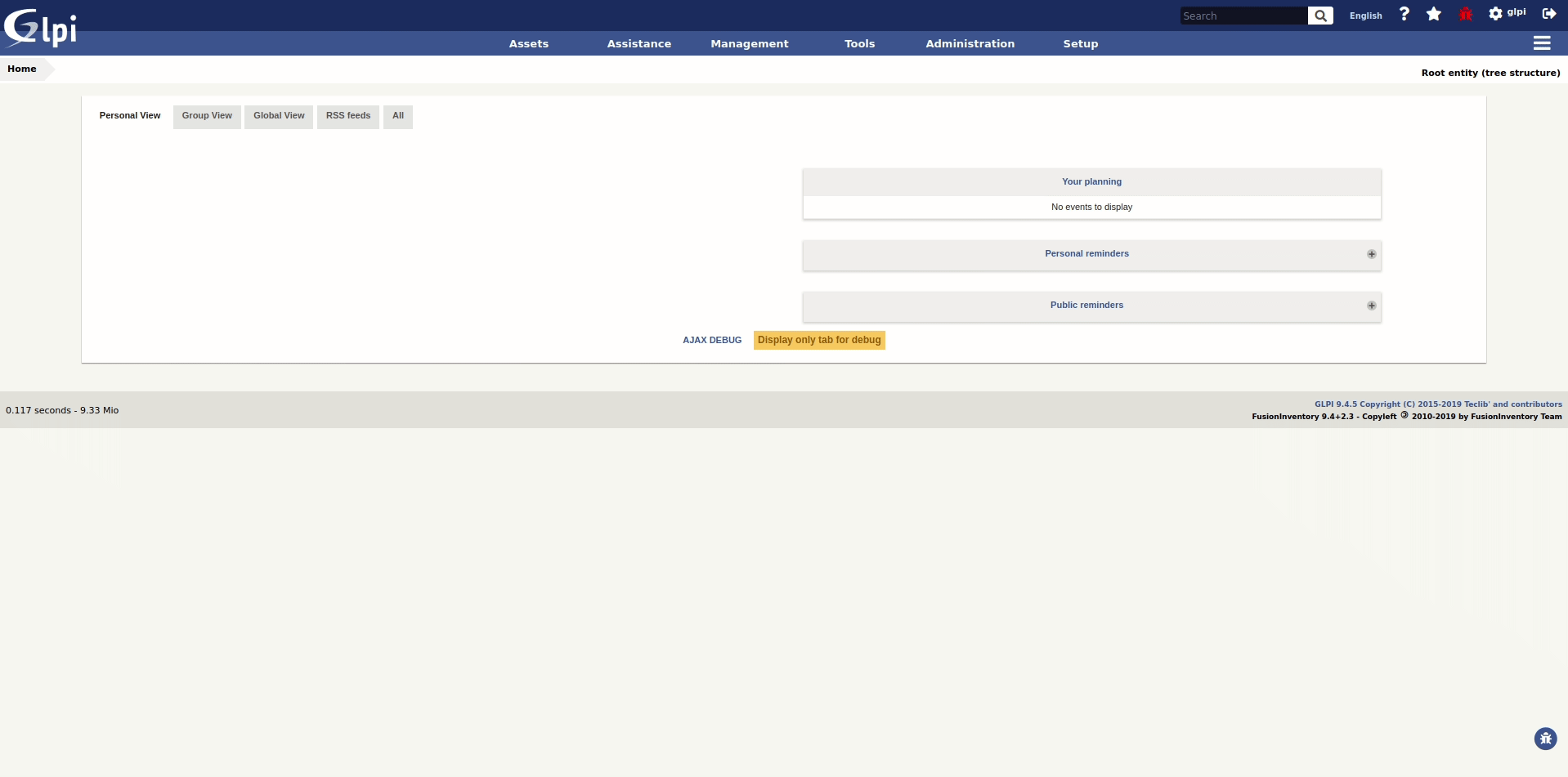Viewport: 1568px width, 777px height.
Task: Open the GLPI 9.4.5 copyright link
Action: [x=1438, y=403]
